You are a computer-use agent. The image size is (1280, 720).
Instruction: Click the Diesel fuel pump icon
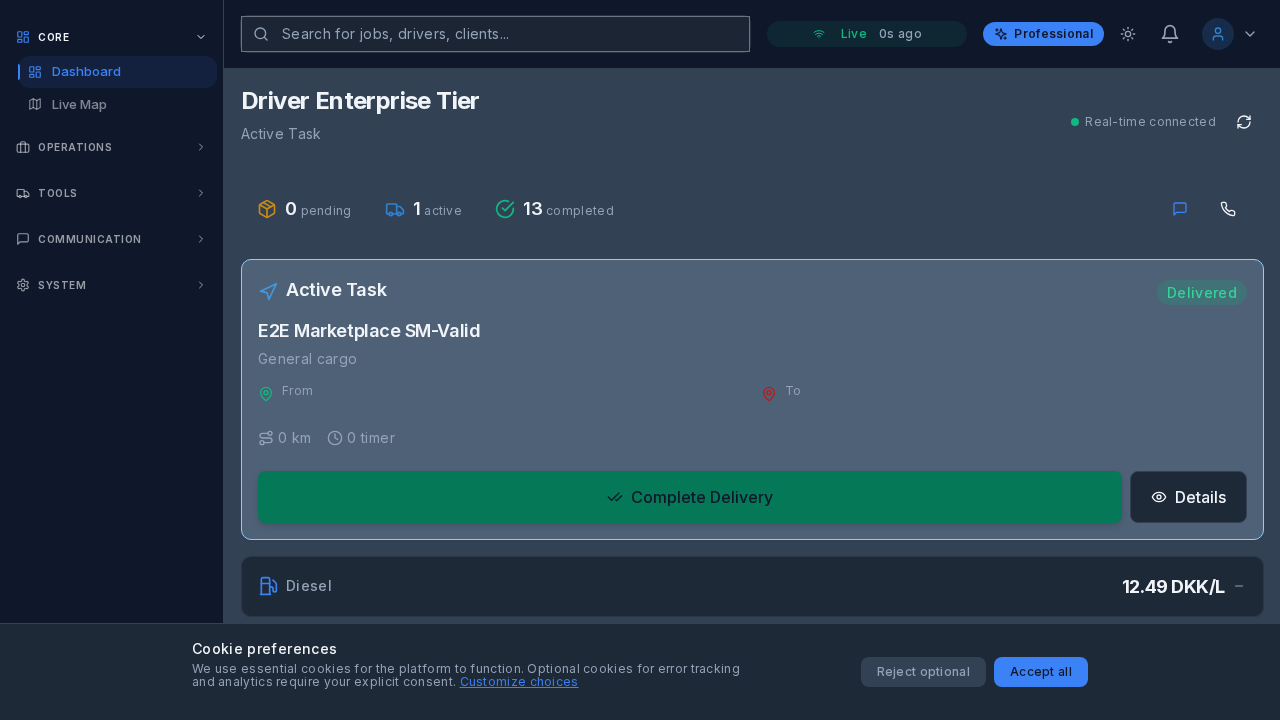[x=268, y=586]
